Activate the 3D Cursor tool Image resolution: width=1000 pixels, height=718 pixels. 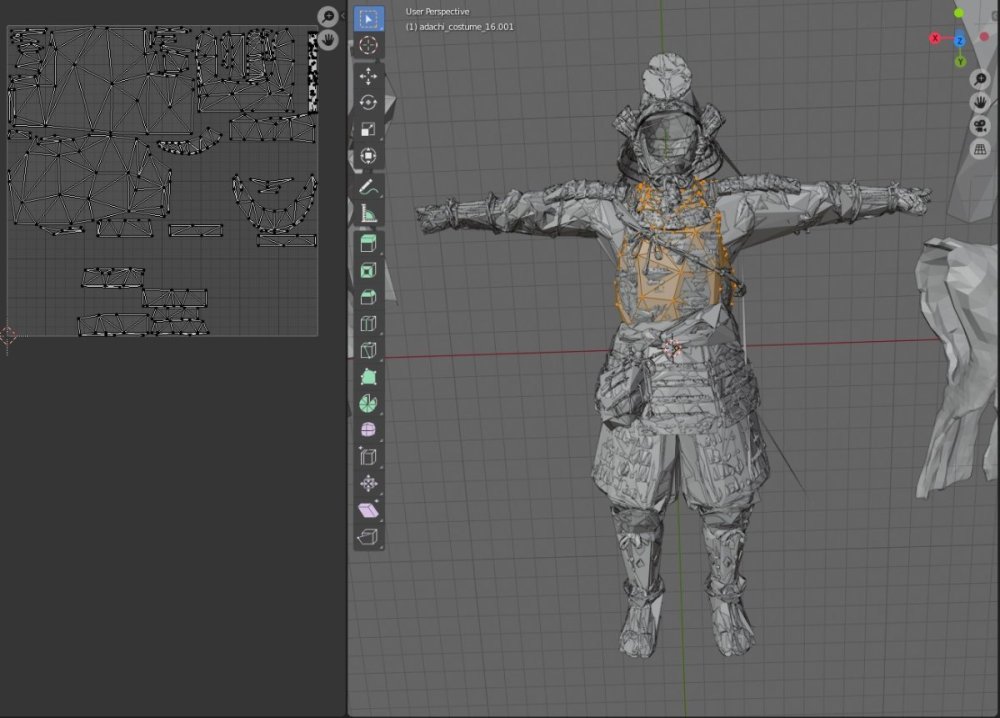click(x=368, y=46)
